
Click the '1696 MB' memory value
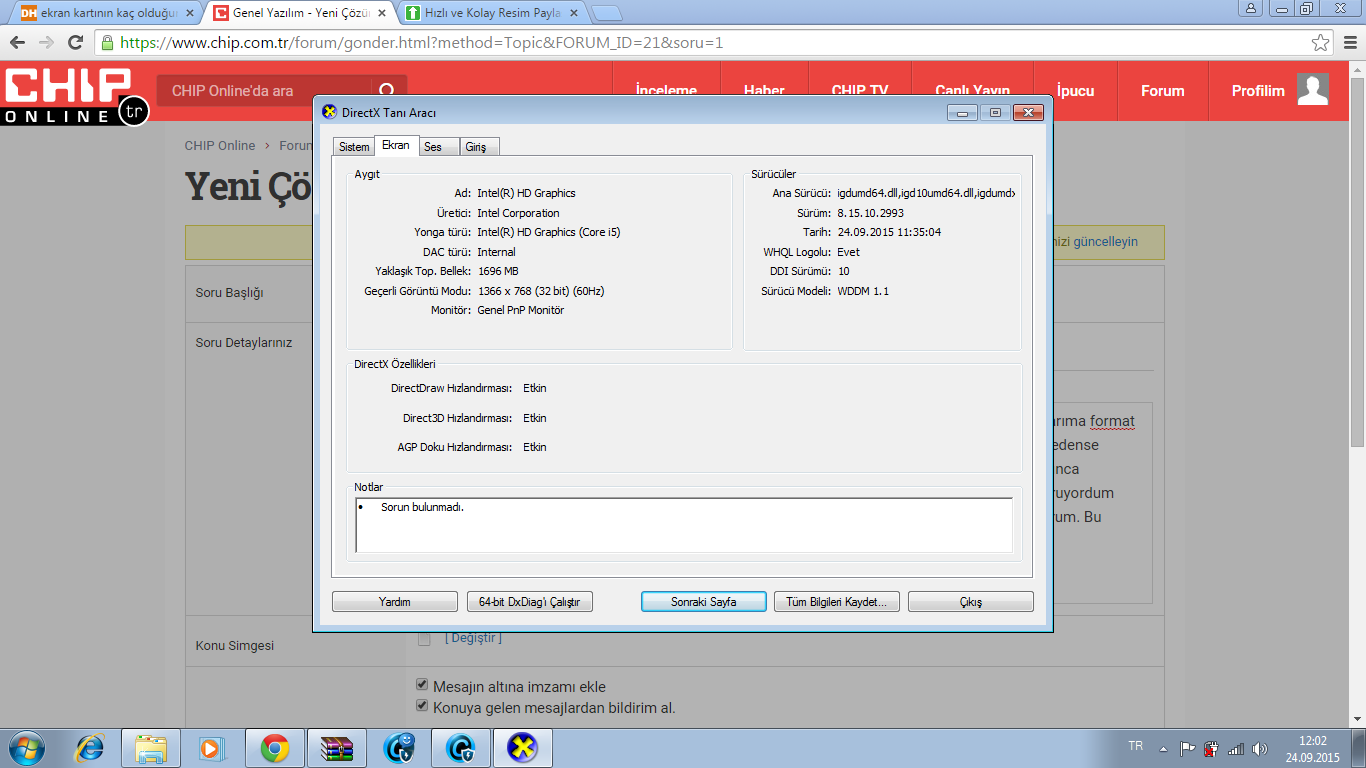tap(497, 271)
